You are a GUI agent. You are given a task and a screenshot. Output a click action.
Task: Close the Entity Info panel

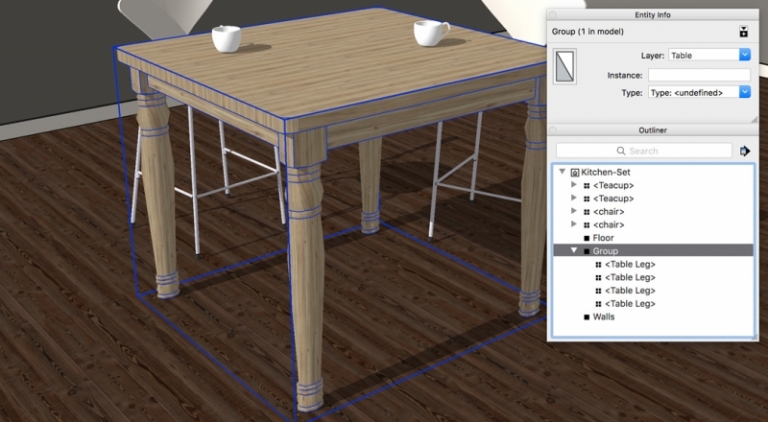(x=552, y=15)
